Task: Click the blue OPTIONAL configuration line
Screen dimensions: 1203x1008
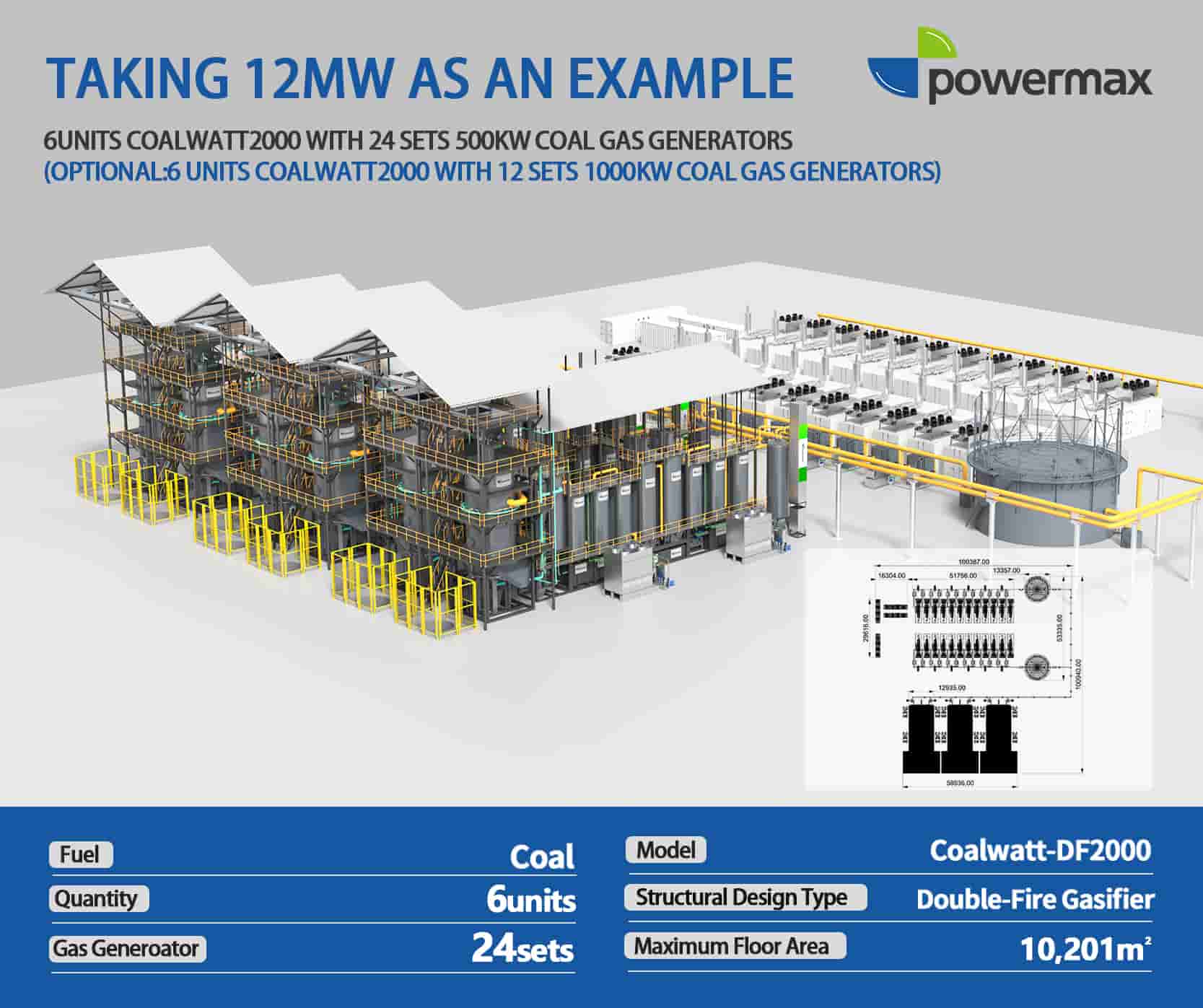Action: (x=492, y=172)
